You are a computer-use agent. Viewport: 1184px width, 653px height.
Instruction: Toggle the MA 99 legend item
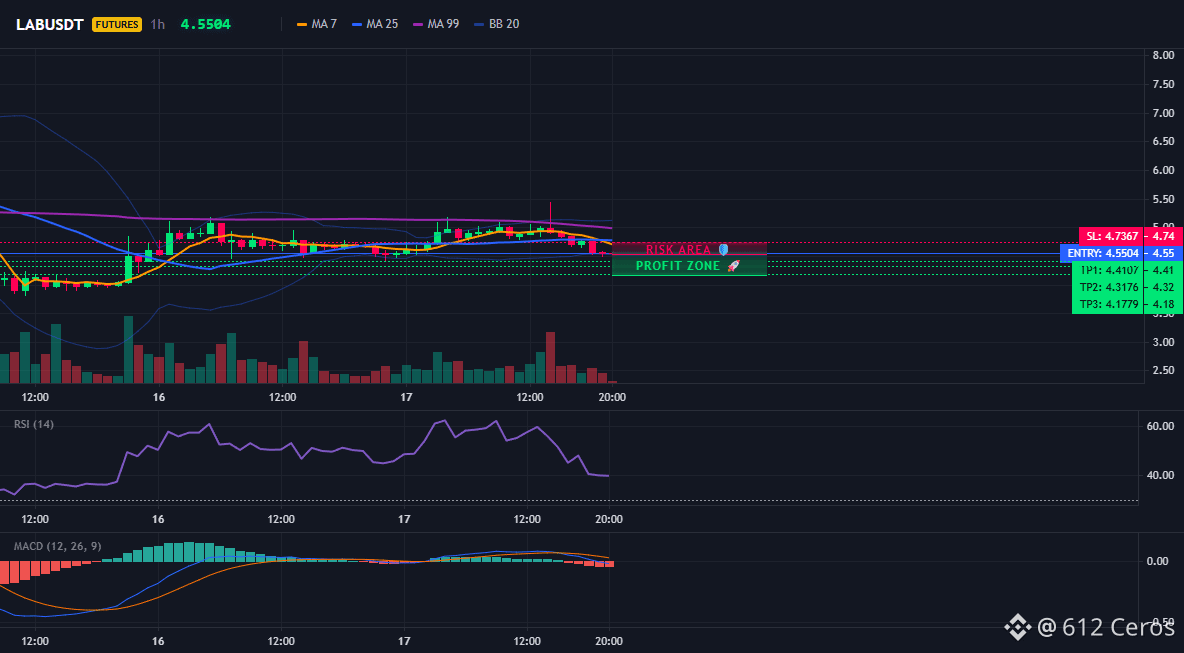point(436,24)
